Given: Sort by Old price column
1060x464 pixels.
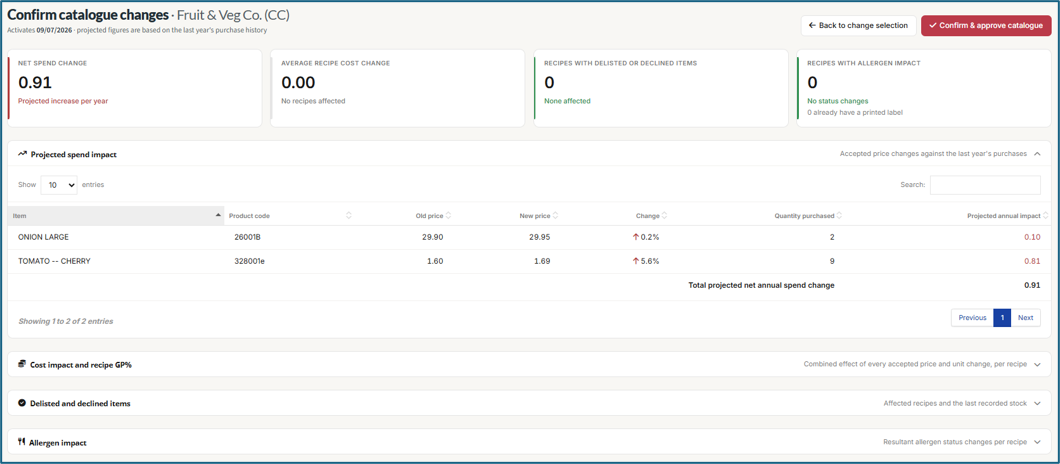Looking at the screenshot, I should 405,216.
